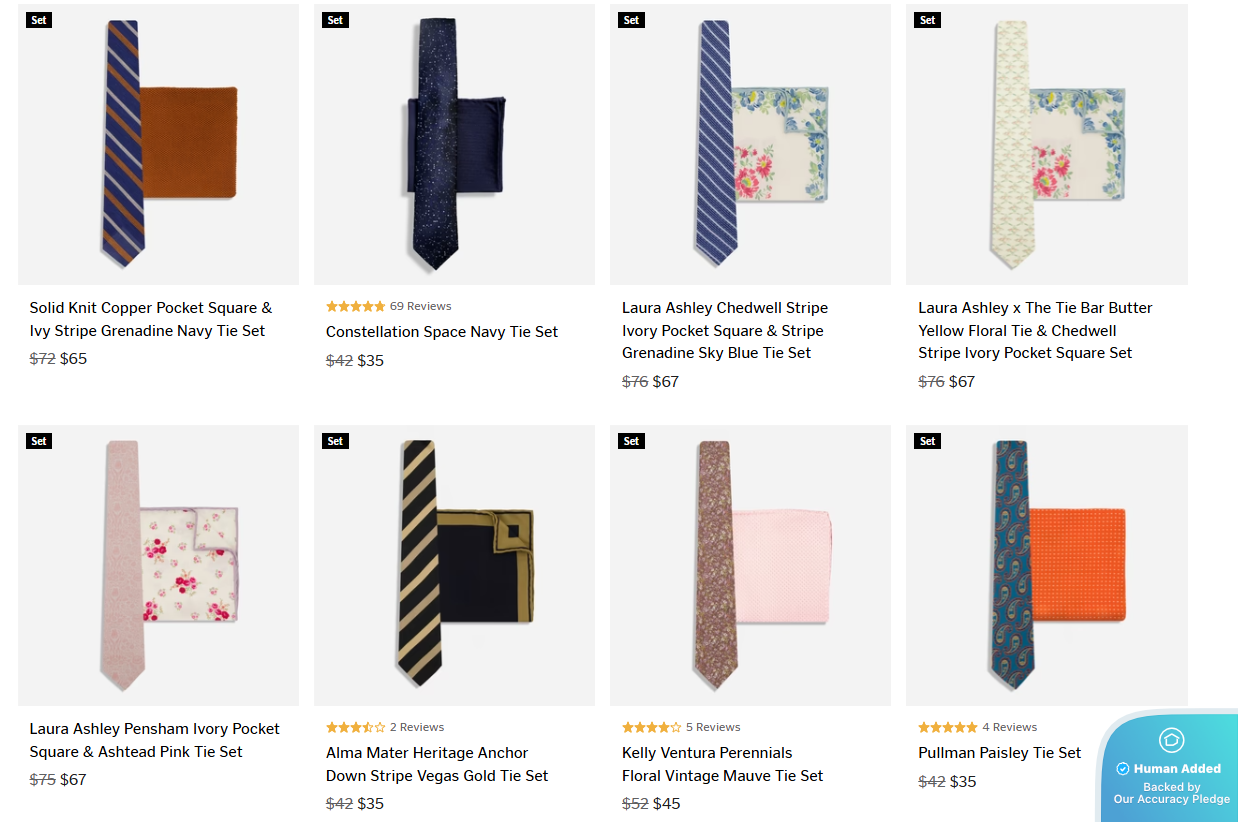This screenshot has height=822, width=1238.
Task: Click Pullman Paisley five-star rating
Action: [947, 727]
